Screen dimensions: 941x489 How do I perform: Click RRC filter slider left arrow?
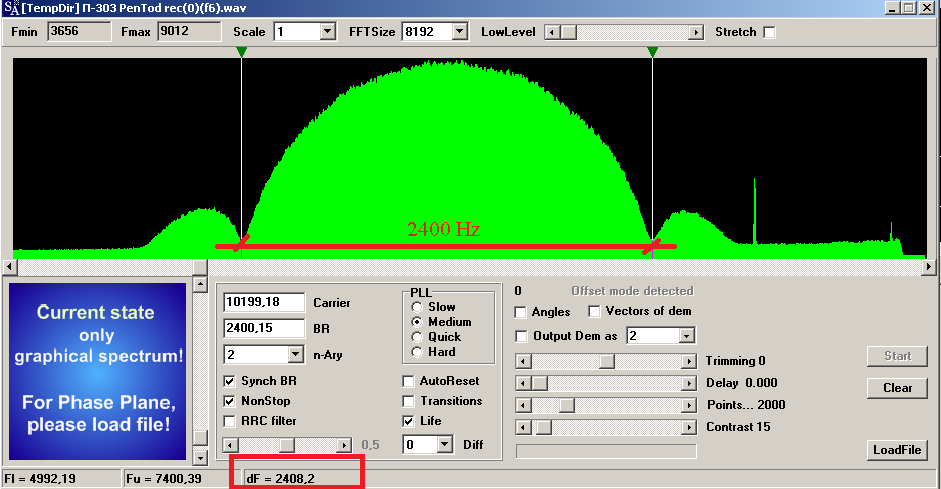tap(230, 445)
